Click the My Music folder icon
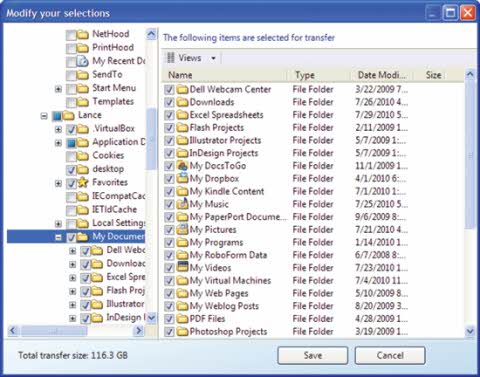 pos(182,204)
